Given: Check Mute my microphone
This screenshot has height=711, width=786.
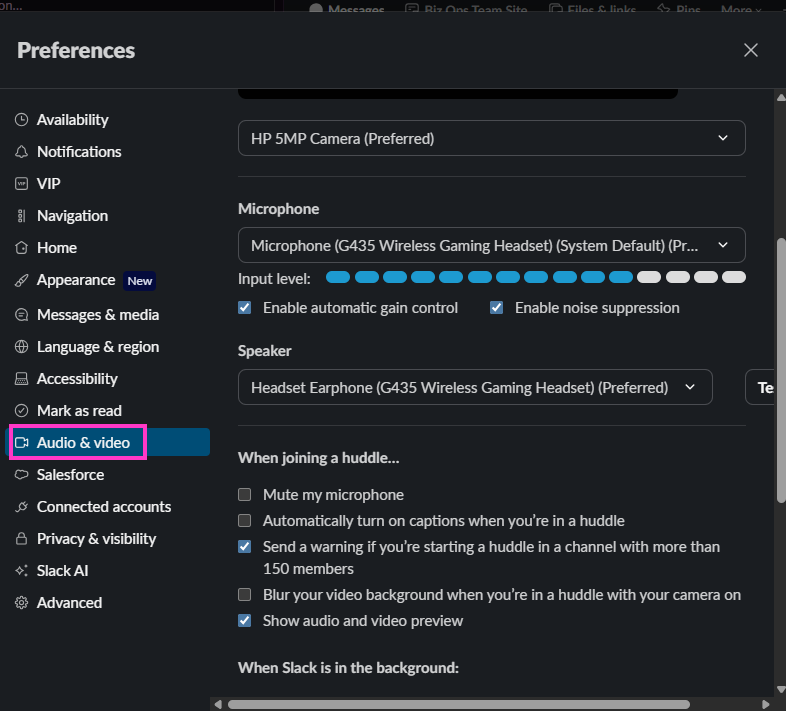Looking at the screenshot, I should click(x=245, y=495).
